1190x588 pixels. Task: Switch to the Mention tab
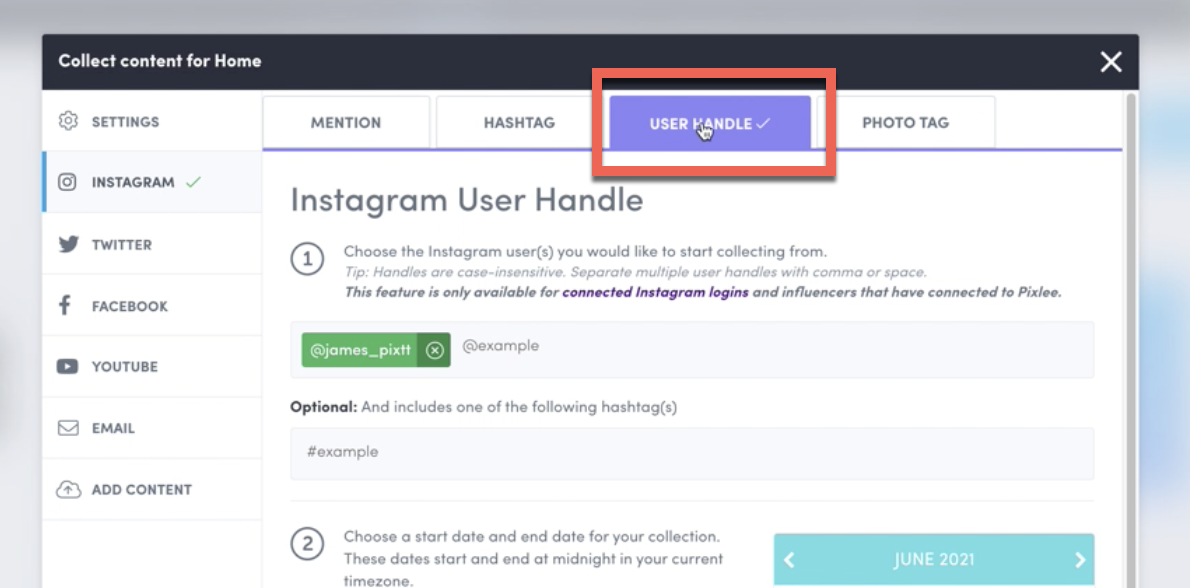[x=346, y=123]
